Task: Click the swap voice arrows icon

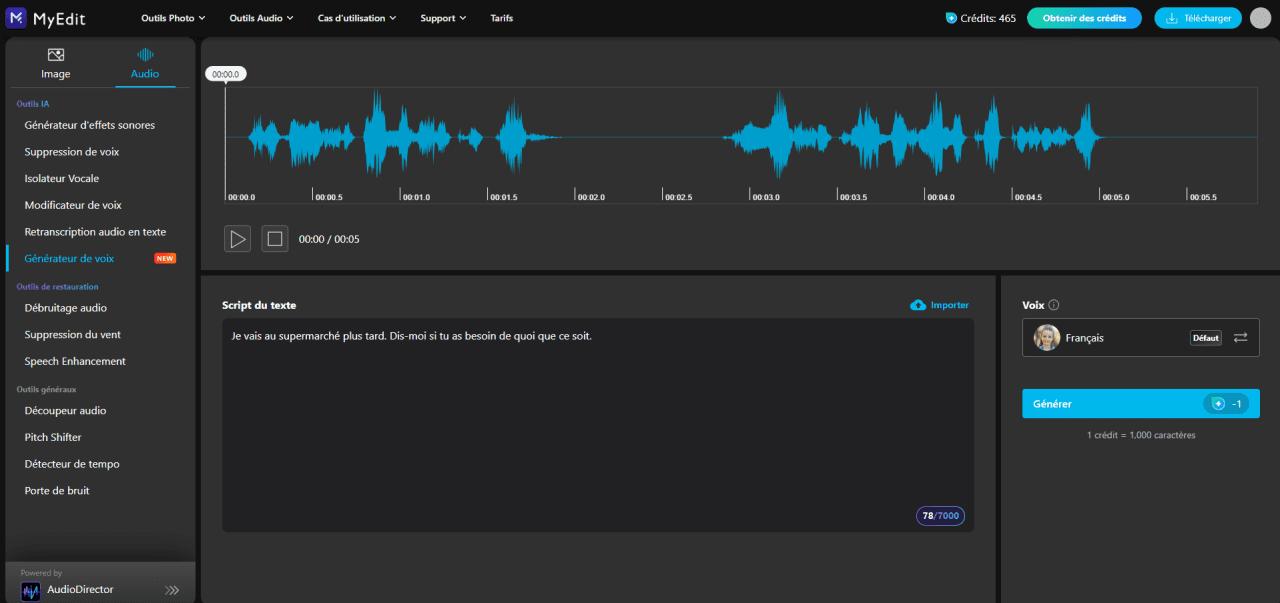Action: point(1241,338)
